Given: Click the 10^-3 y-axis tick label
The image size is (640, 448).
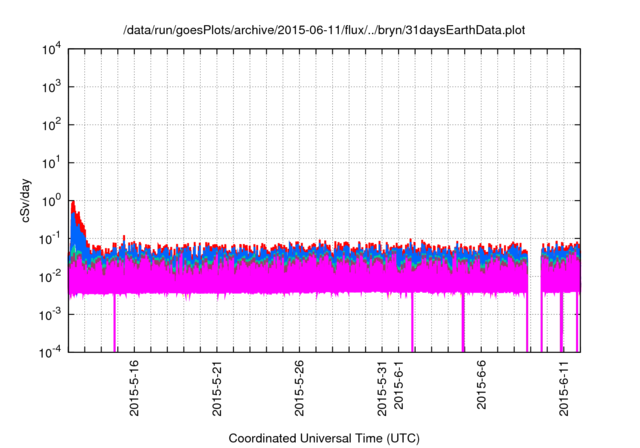Looking at the screenshot, I should point(50,313).
